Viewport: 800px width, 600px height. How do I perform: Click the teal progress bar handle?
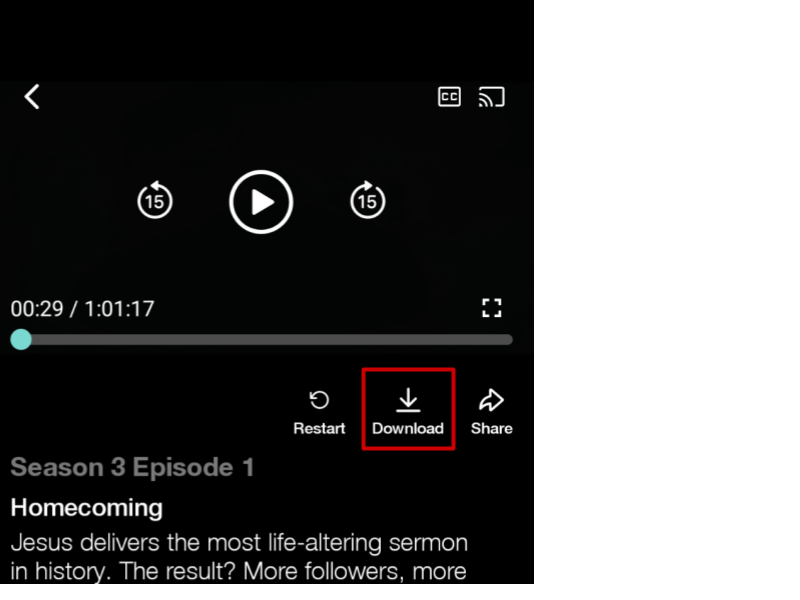(x=21, y=339)
